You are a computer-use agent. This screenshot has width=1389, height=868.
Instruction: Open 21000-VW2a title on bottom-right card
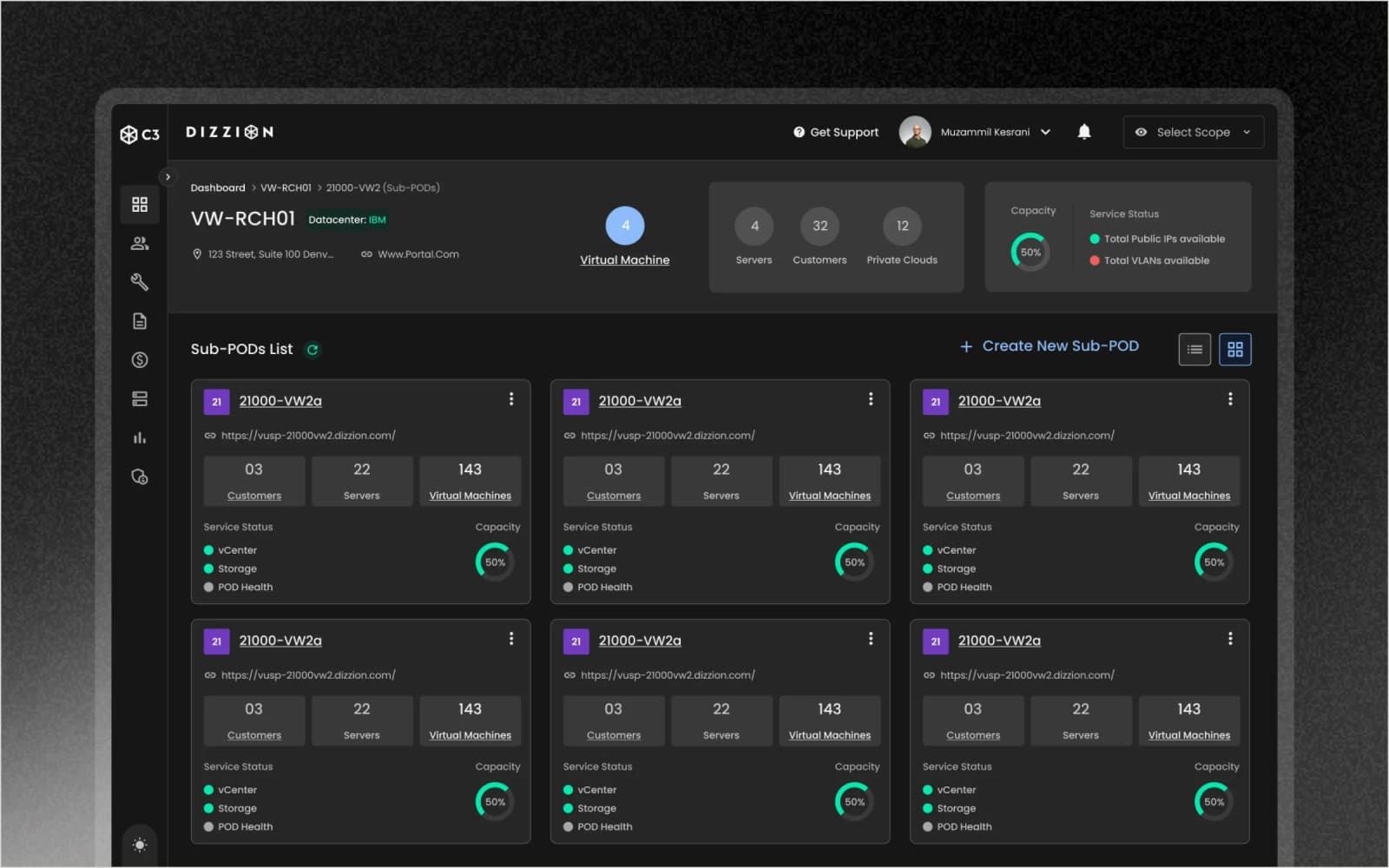(999, 641)
